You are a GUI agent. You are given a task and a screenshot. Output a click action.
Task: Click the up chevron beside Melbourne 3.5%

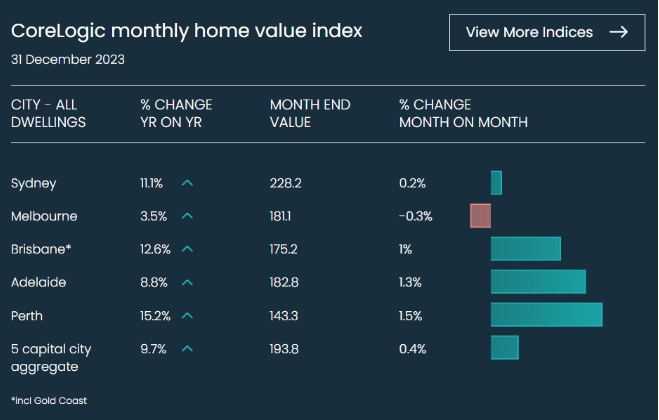(x=187, y=216)
